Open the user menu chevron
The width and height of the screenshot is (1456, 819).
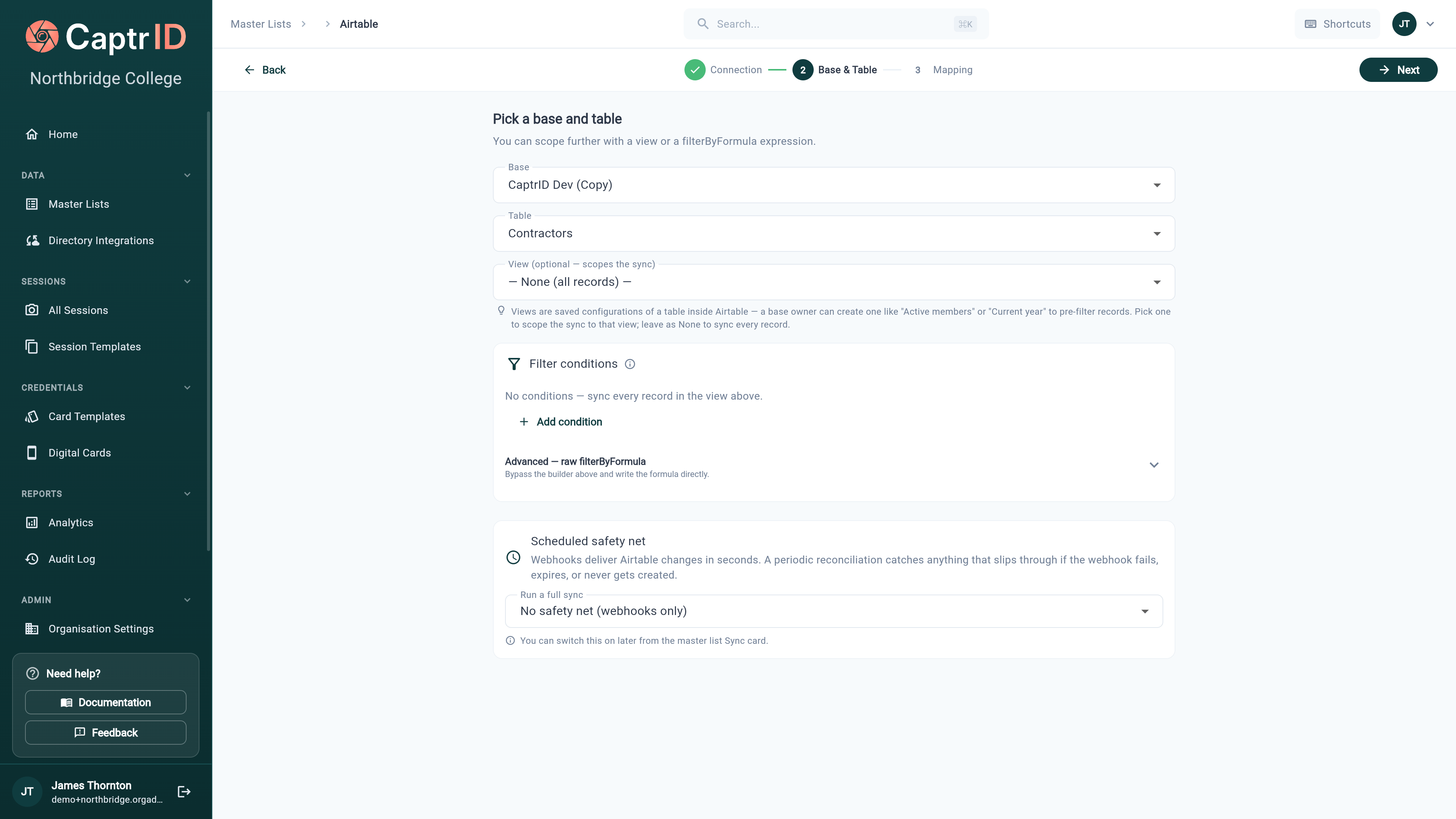pos(1430,24)
